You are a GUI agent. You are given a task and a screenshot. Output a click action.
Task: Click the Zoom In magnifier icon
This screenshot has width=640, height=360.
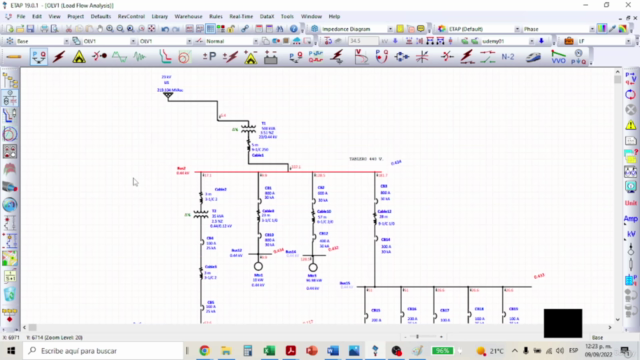pos(110,29)
